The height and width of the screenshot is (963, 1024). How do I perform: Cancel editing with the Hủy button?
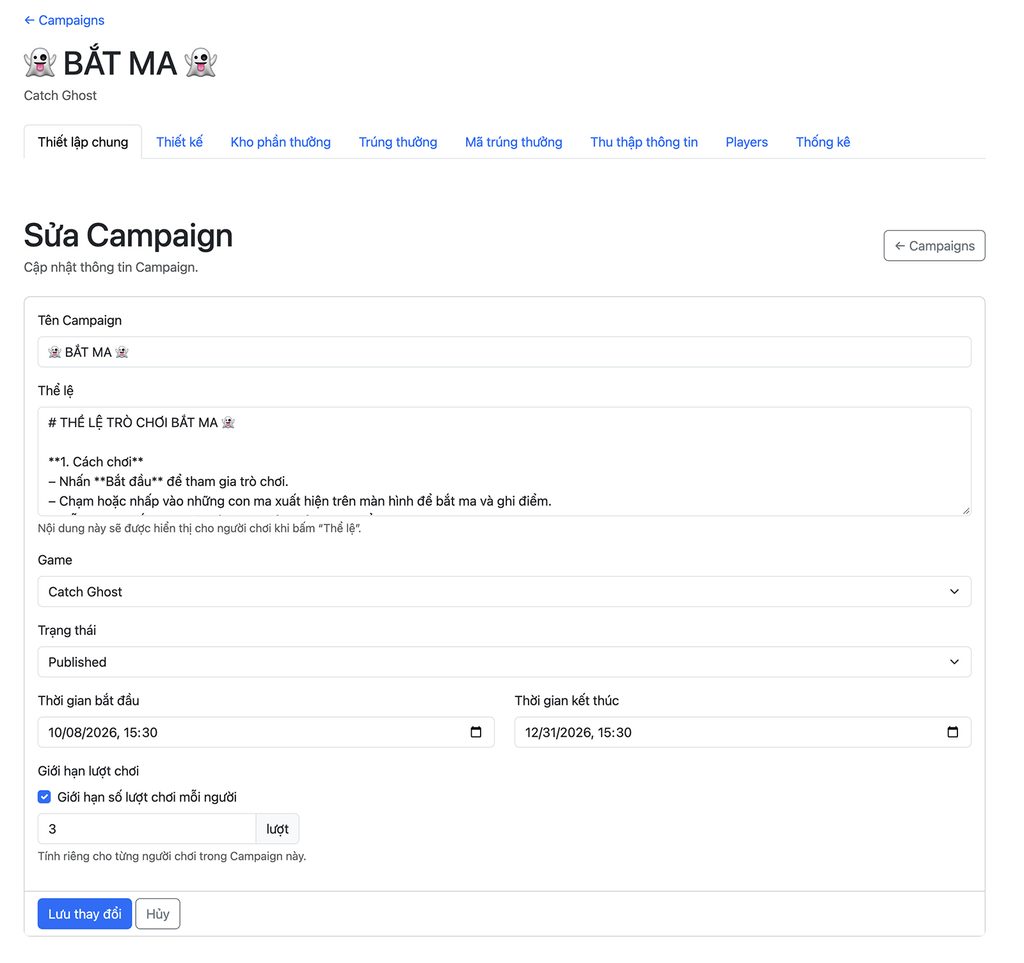157,913
